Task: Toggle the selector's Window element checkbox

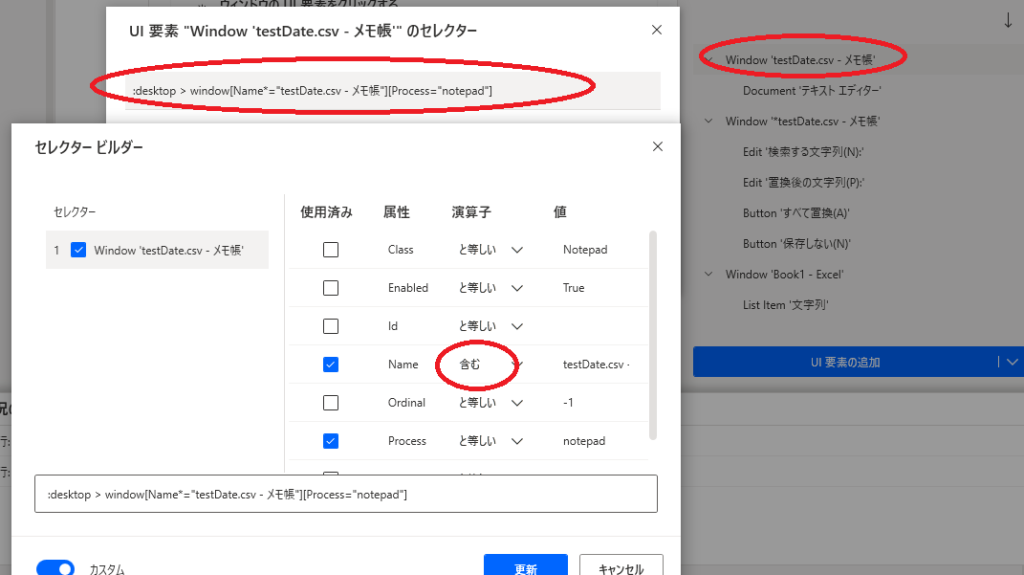Action: pos(79,250)
